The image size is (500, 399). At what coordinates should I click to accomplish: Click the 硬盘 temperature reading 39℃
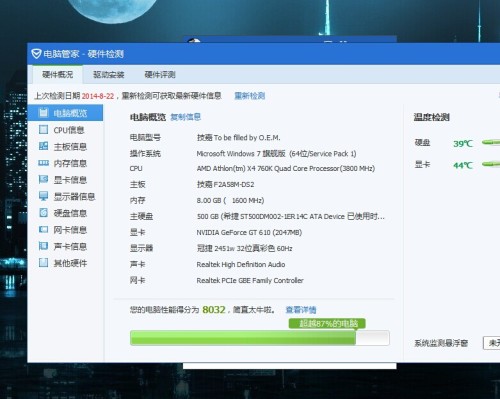coord(463,144)
